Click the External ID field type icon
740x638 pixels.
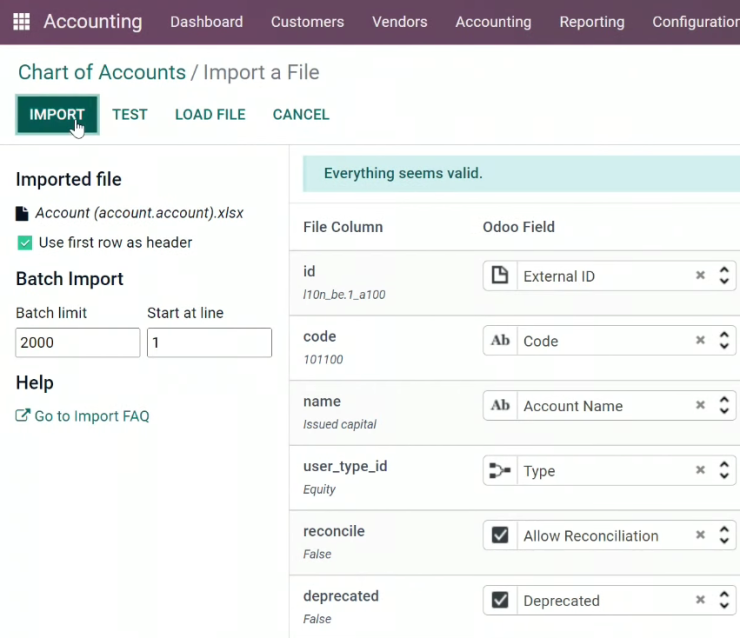(x=500, y=276)
